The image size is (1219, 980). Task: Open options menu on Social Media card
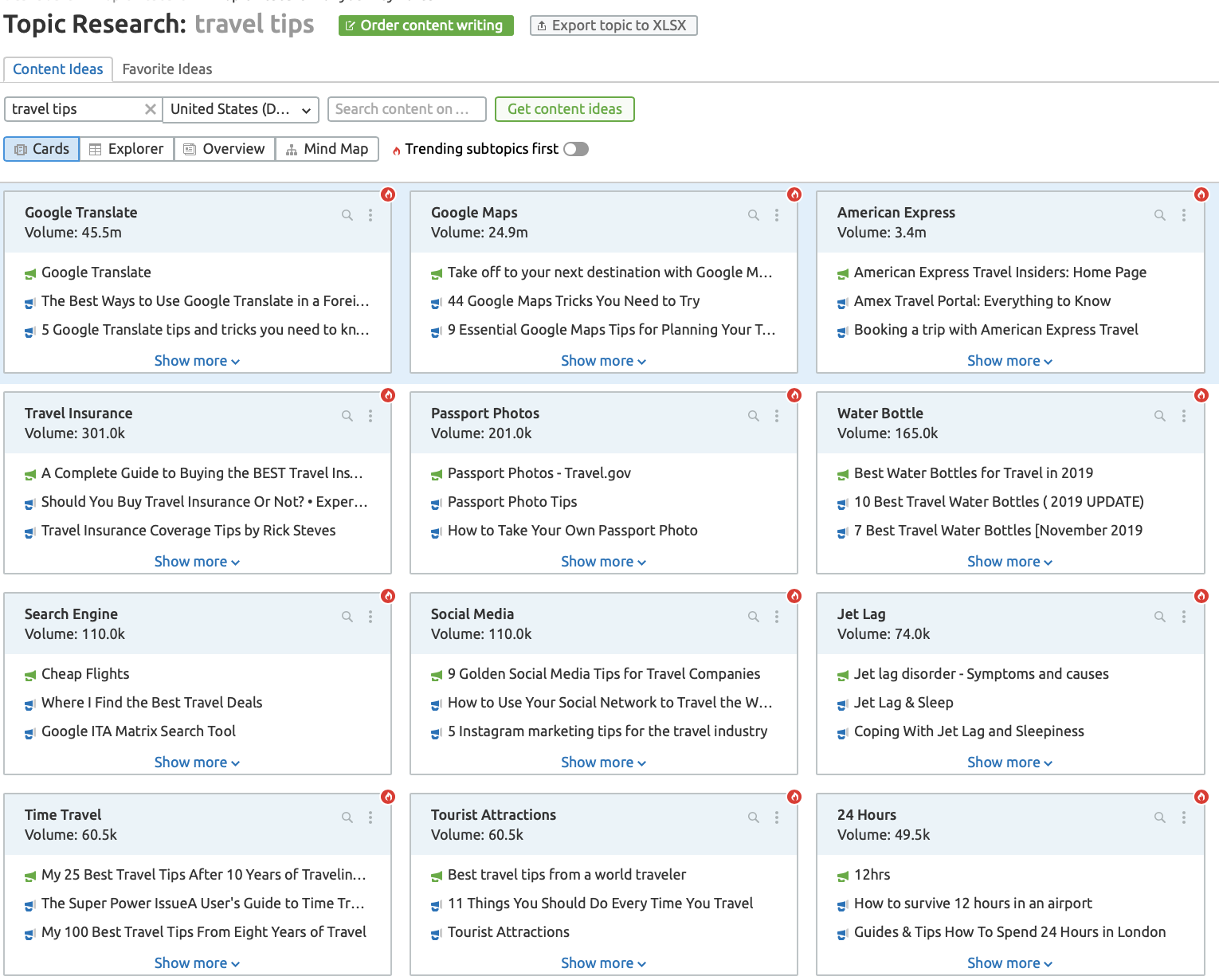tap(777, 617)
